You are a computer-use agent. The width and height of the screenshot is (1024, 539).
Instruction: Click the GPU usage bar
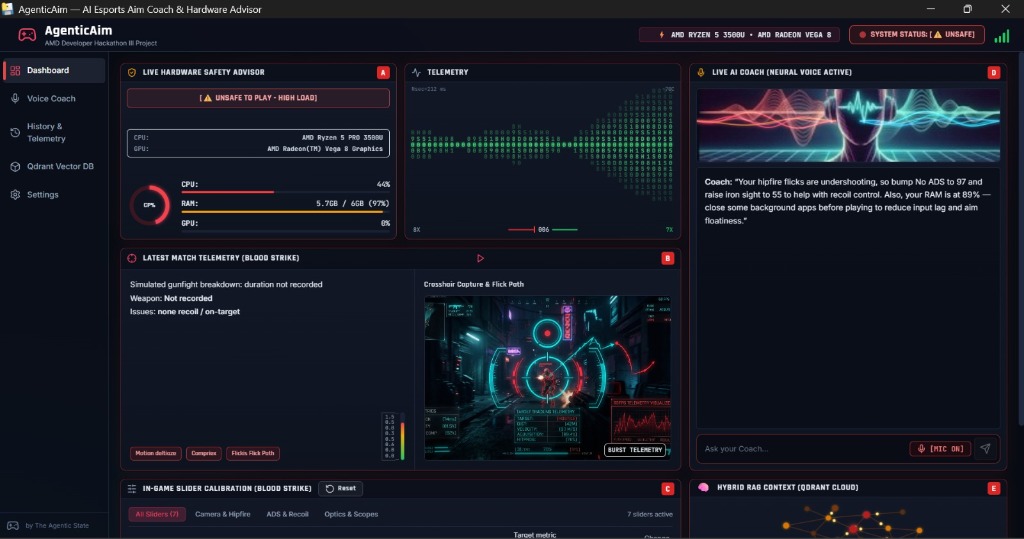pyautogui.click(x=285, y=231)
